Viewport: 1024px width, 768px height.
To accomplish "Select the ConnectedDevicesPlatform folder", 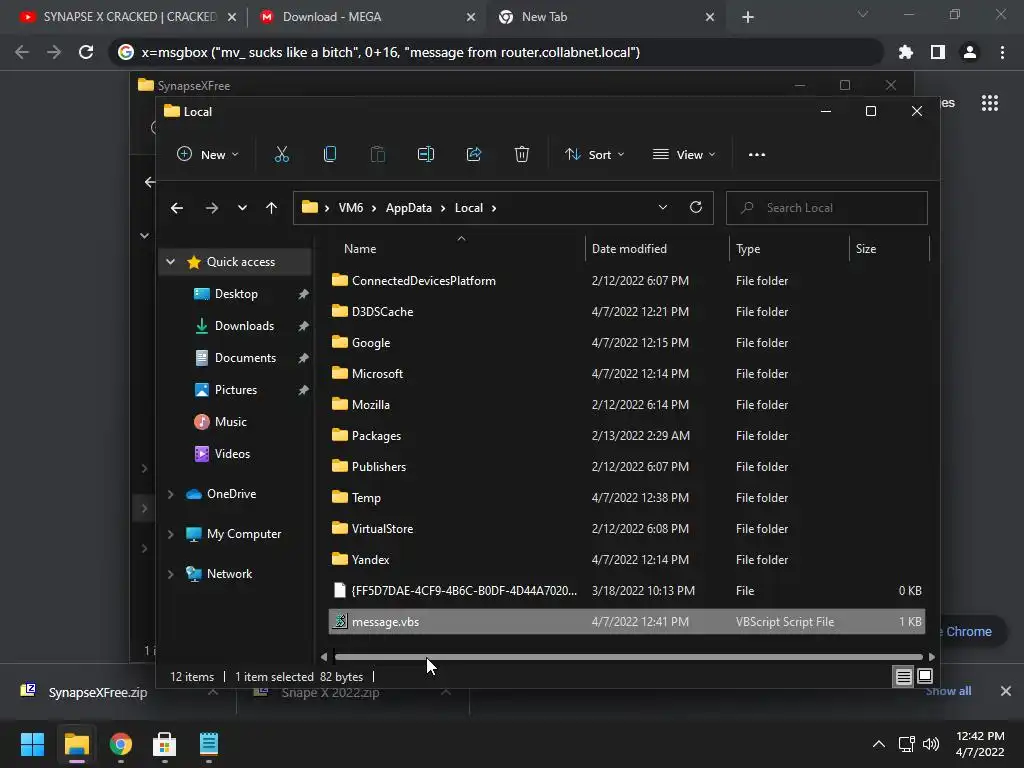I will click(x=627, y=281).
